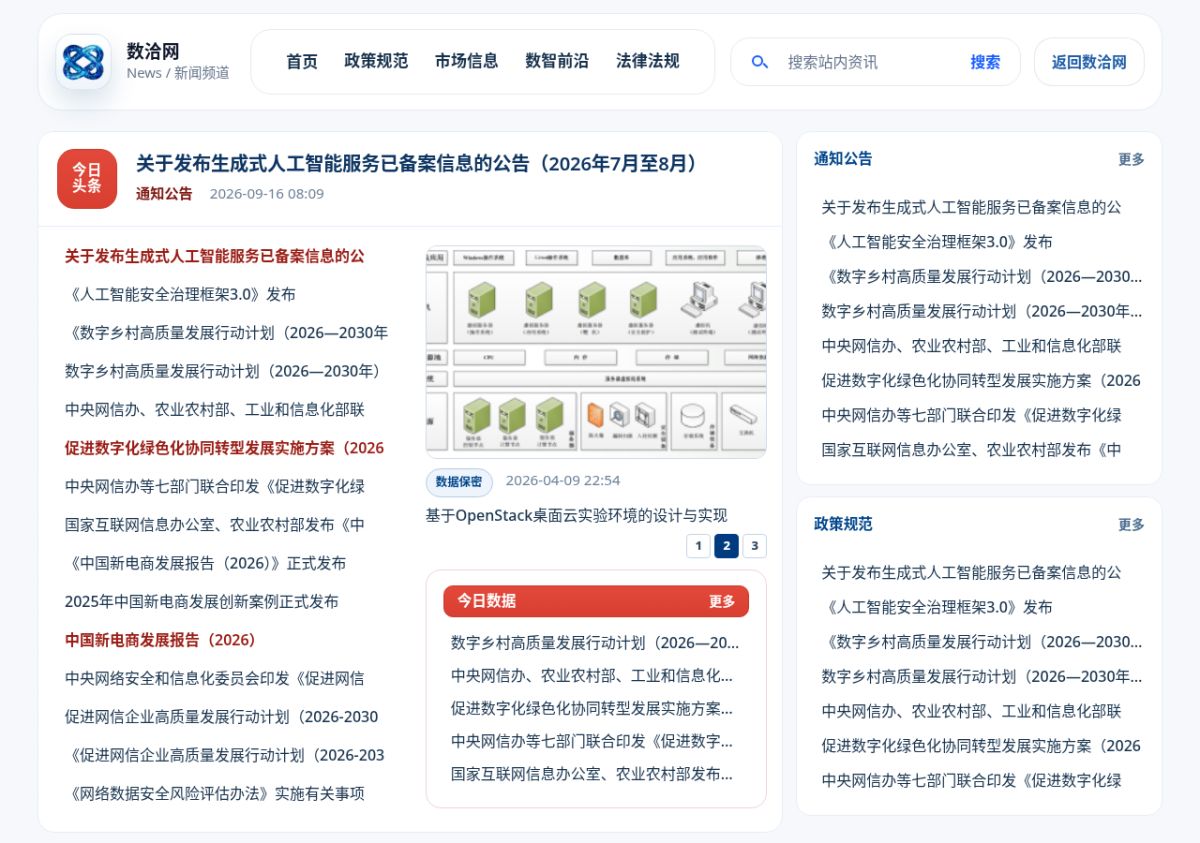Open 更多 in the 政策规范 panel
Image resolution: width=1200 pixels, height=843 pixels.
click(x=1131, y=524)
